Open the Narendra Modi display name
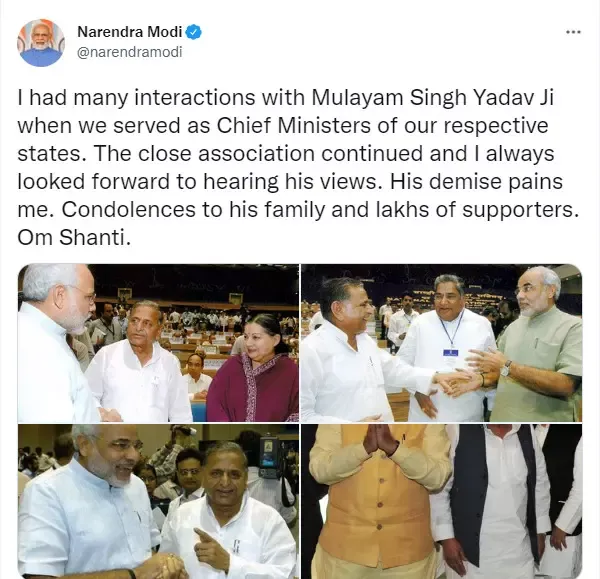This screenshot has height=579, width=600. pos(130,32)
